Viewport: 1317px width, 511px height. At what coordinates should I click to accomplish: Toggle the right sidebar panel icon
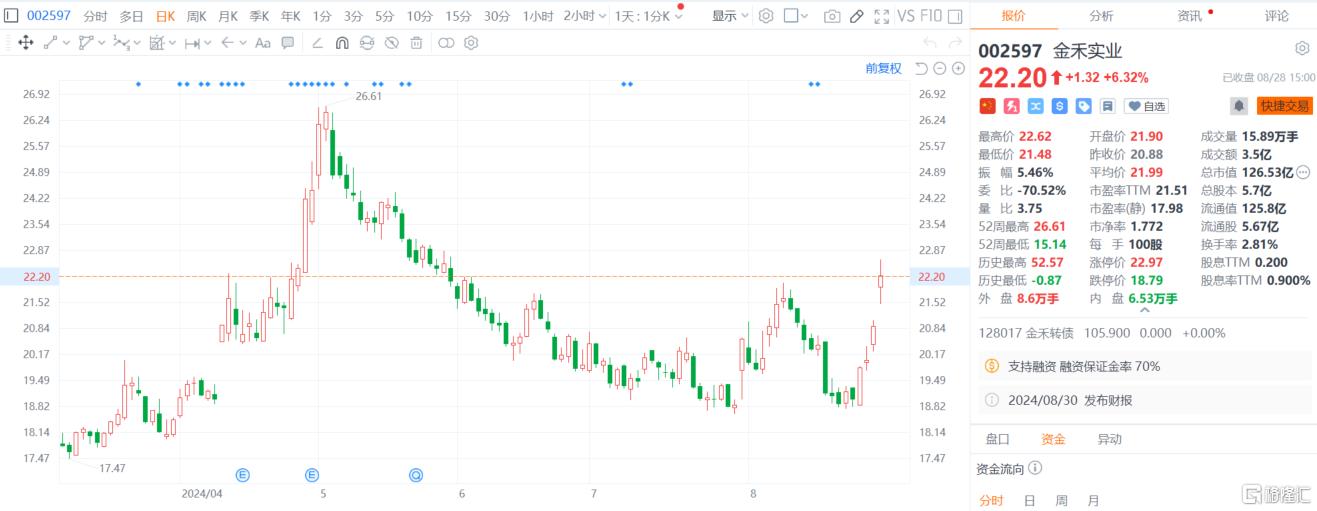point(956,16)
